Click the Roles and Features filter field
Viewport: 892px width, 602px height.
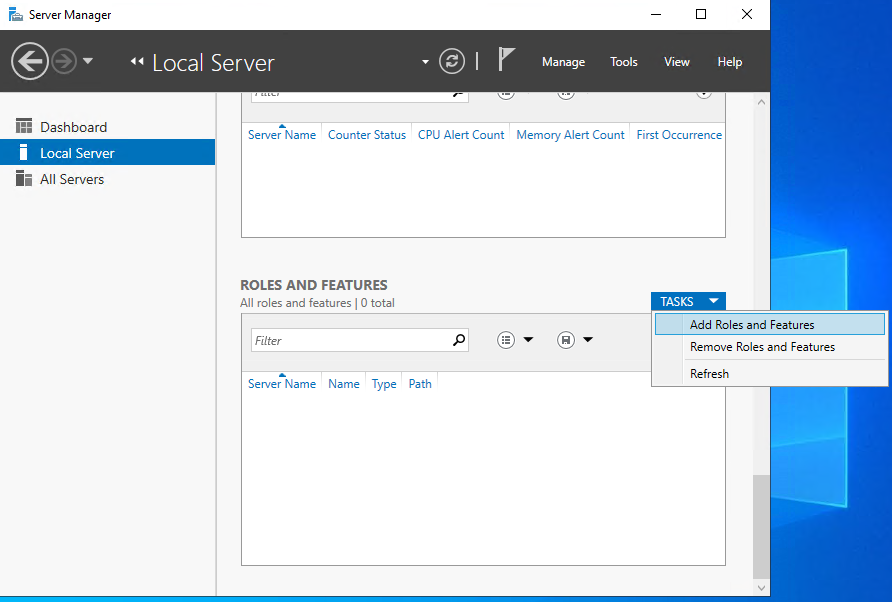[x=350, y=341]
